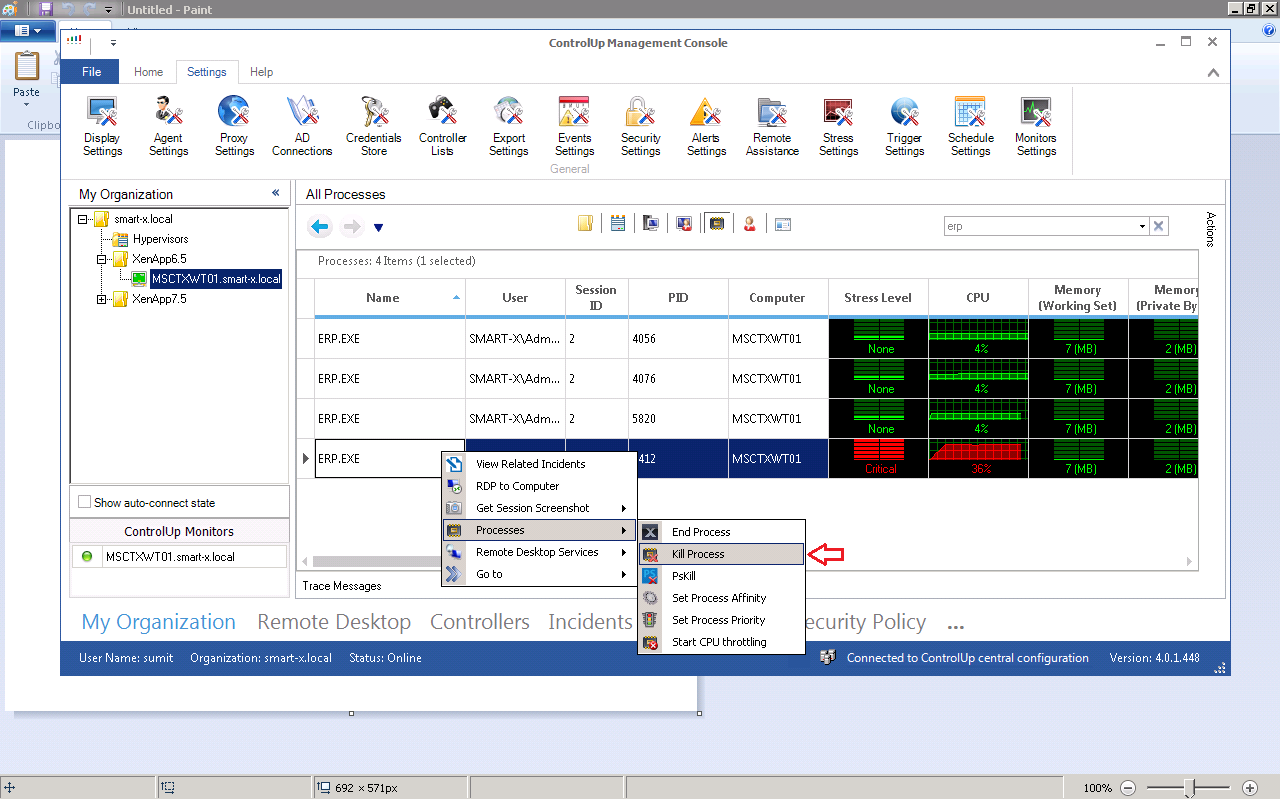Screen dimensions: 1280x800
Task: Choose Kill Process from the submenu
Action: [722, 554]
